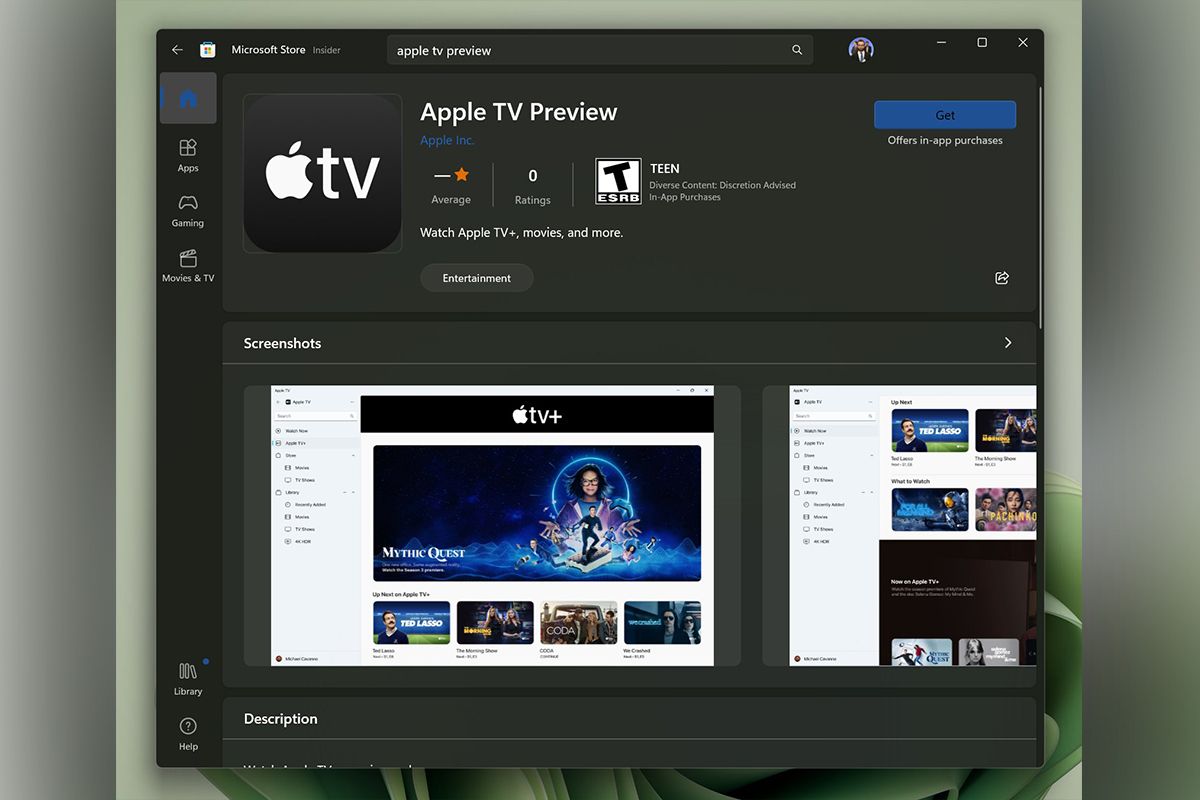Click in the search box field

point(600,50)
